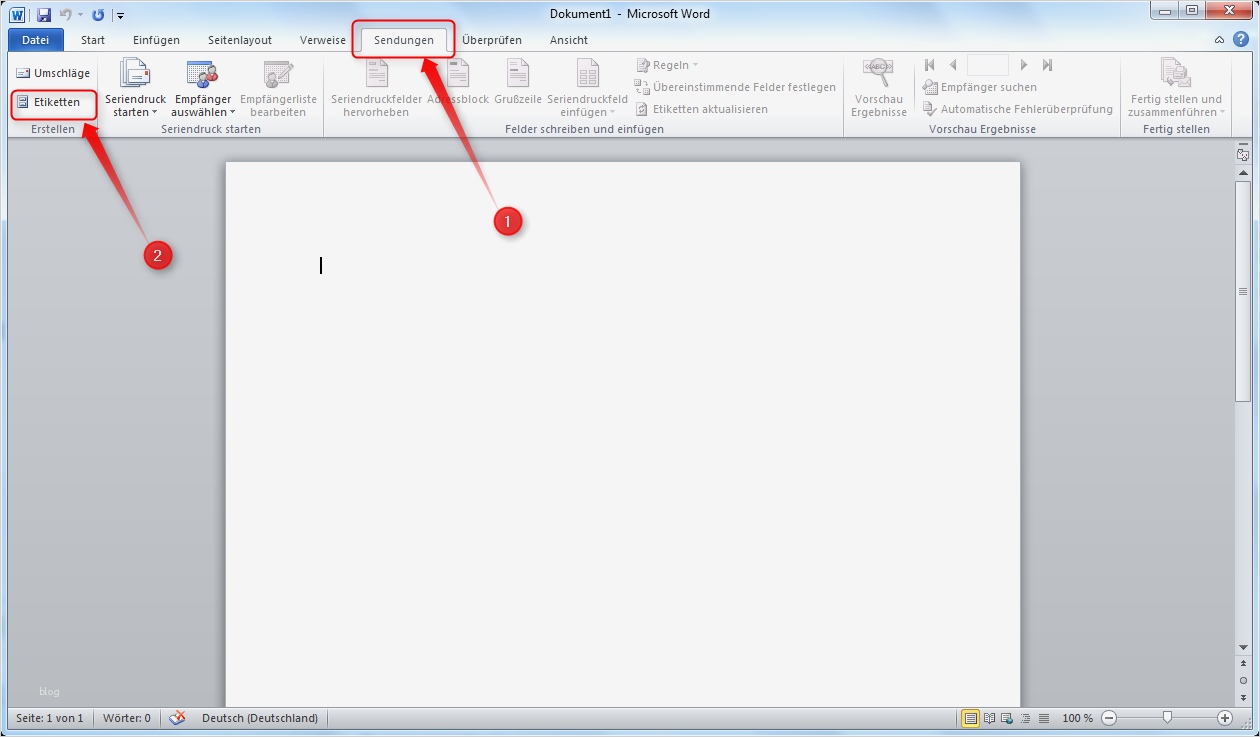
Task: Go to previous record arrow
Action: [953, 65]
